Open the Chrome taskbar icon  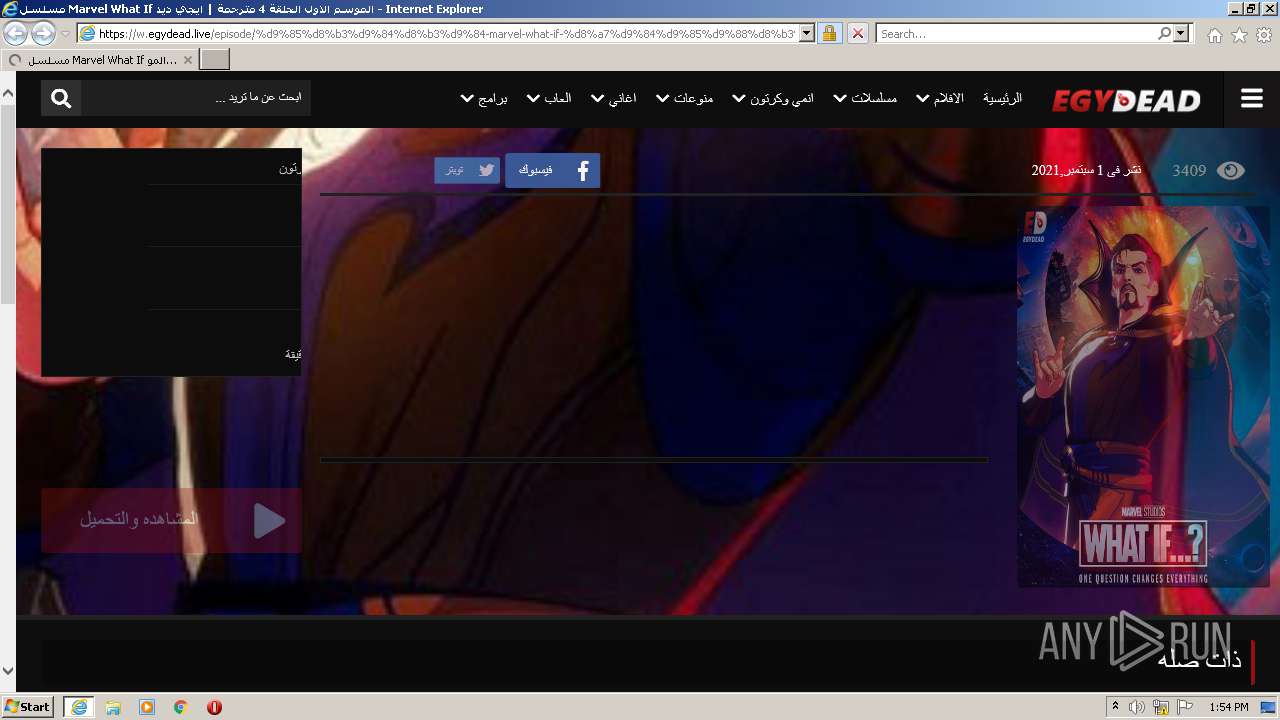pos(181,707)
